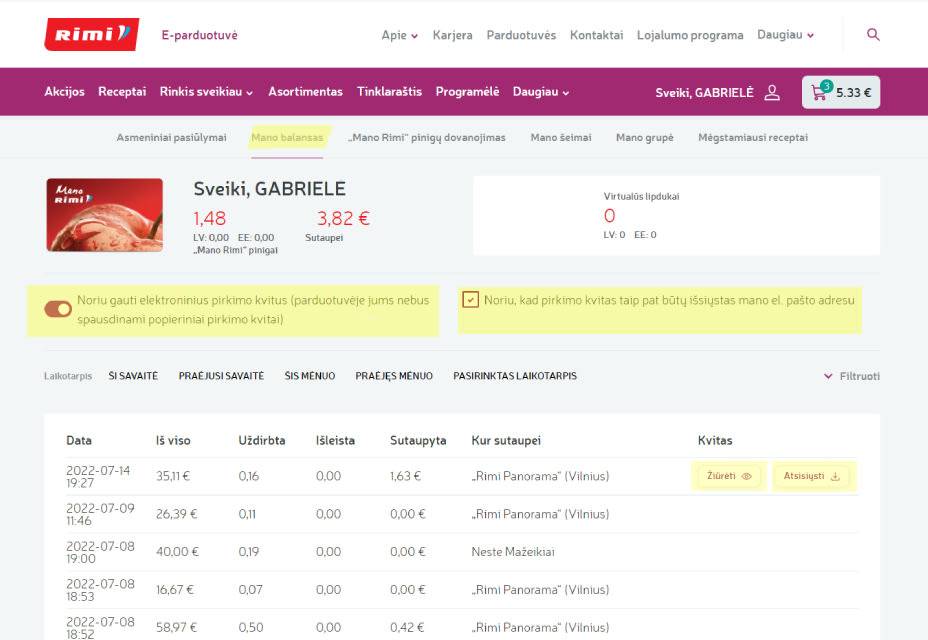Click the user profile icon
The width and height of the screenshot is (928, 640).
772,92
